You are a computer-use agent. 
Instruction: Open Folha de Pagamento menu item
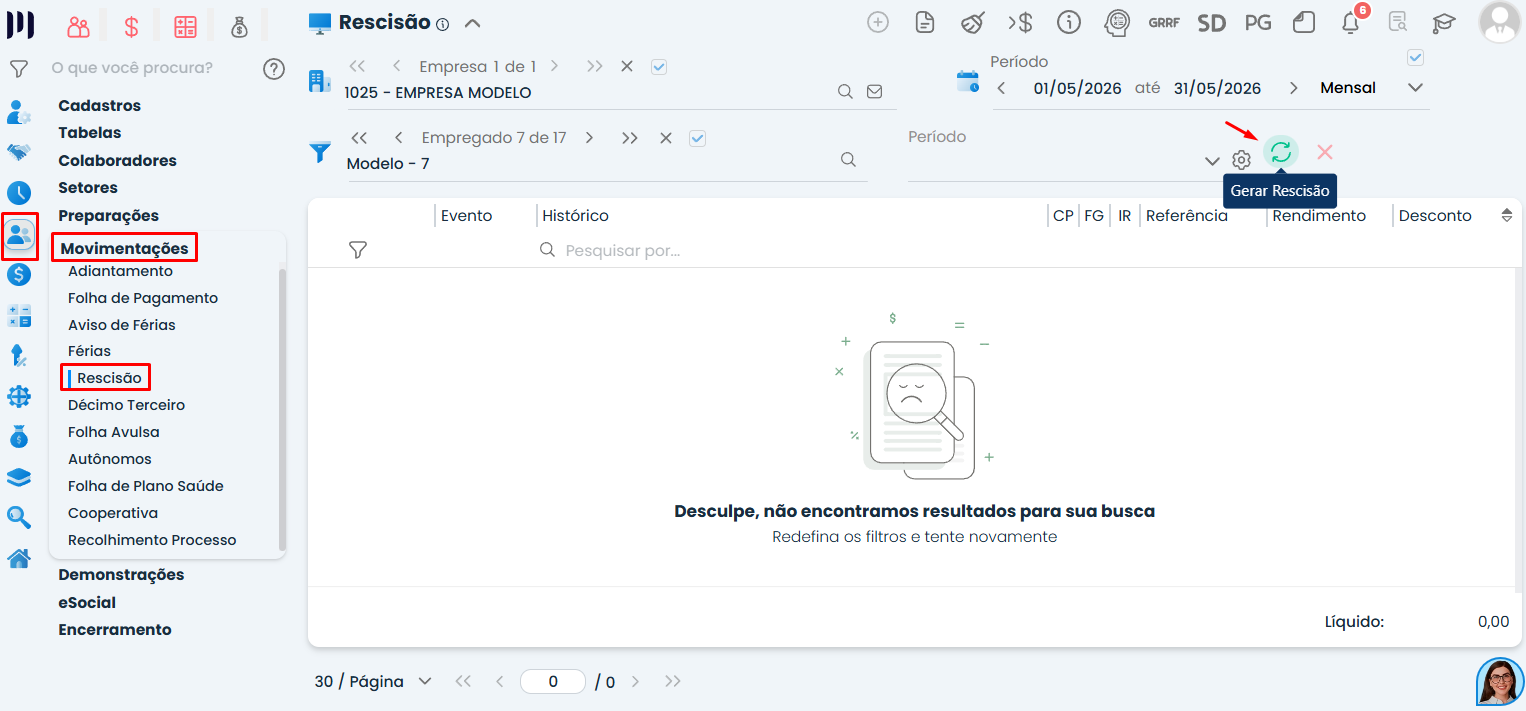pyautogui.click(x=143, y=298)
